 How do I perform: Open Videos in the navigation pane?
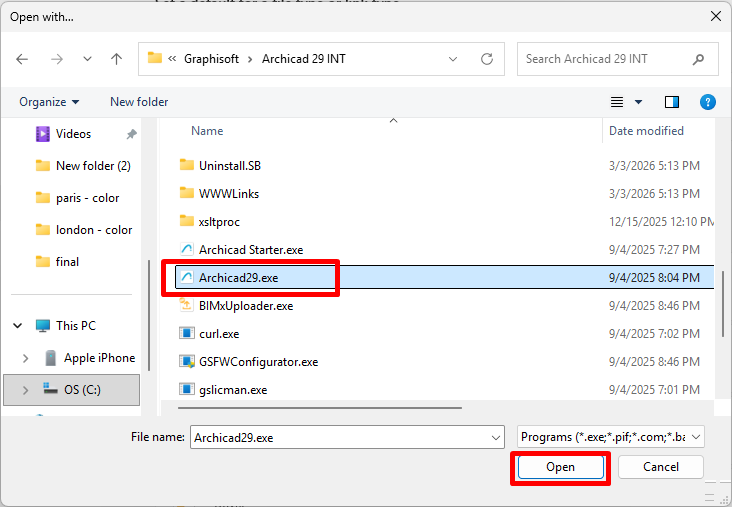coord(73,134)
